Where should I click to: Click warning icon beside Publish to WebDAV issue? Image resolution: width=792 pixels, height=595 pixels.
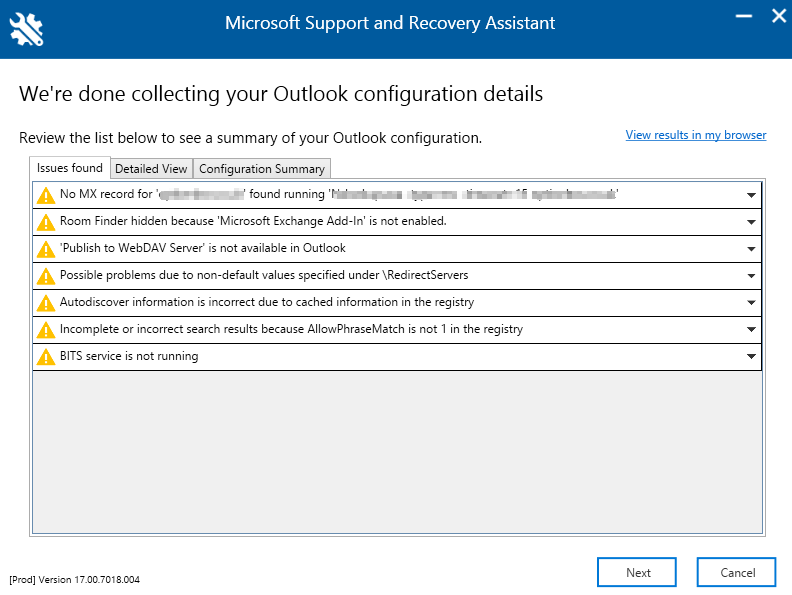46,249
